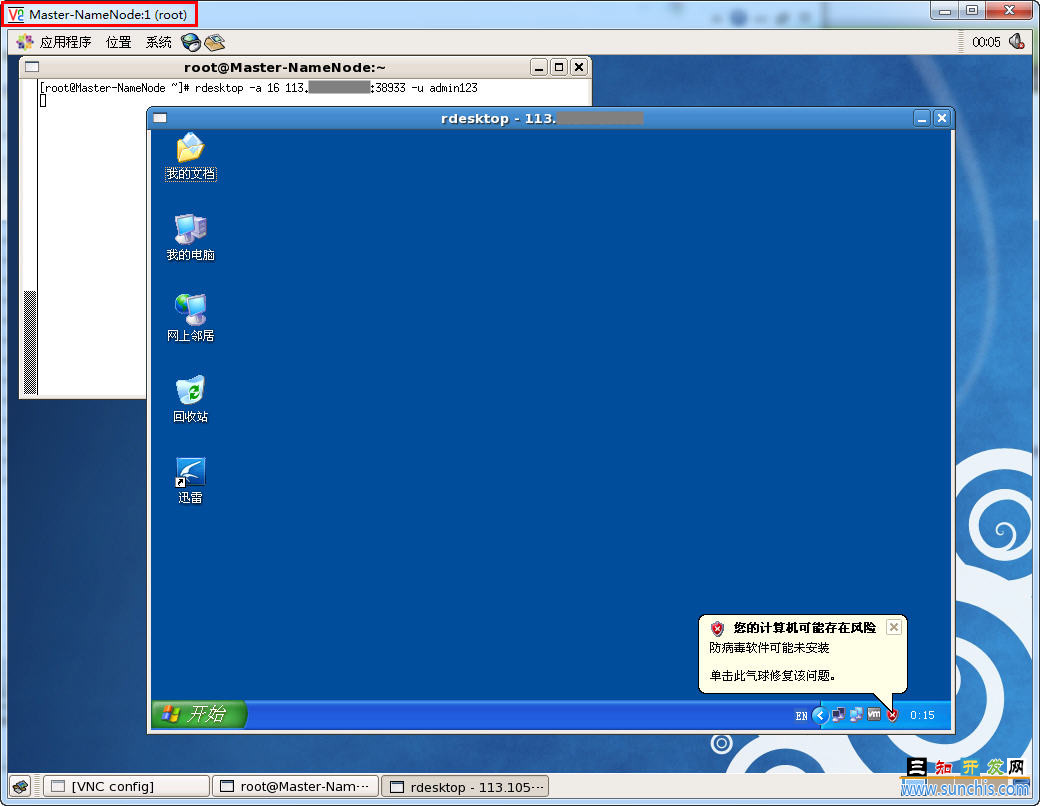
Task: Open the 开始 Start button
Action: [198, 714]
